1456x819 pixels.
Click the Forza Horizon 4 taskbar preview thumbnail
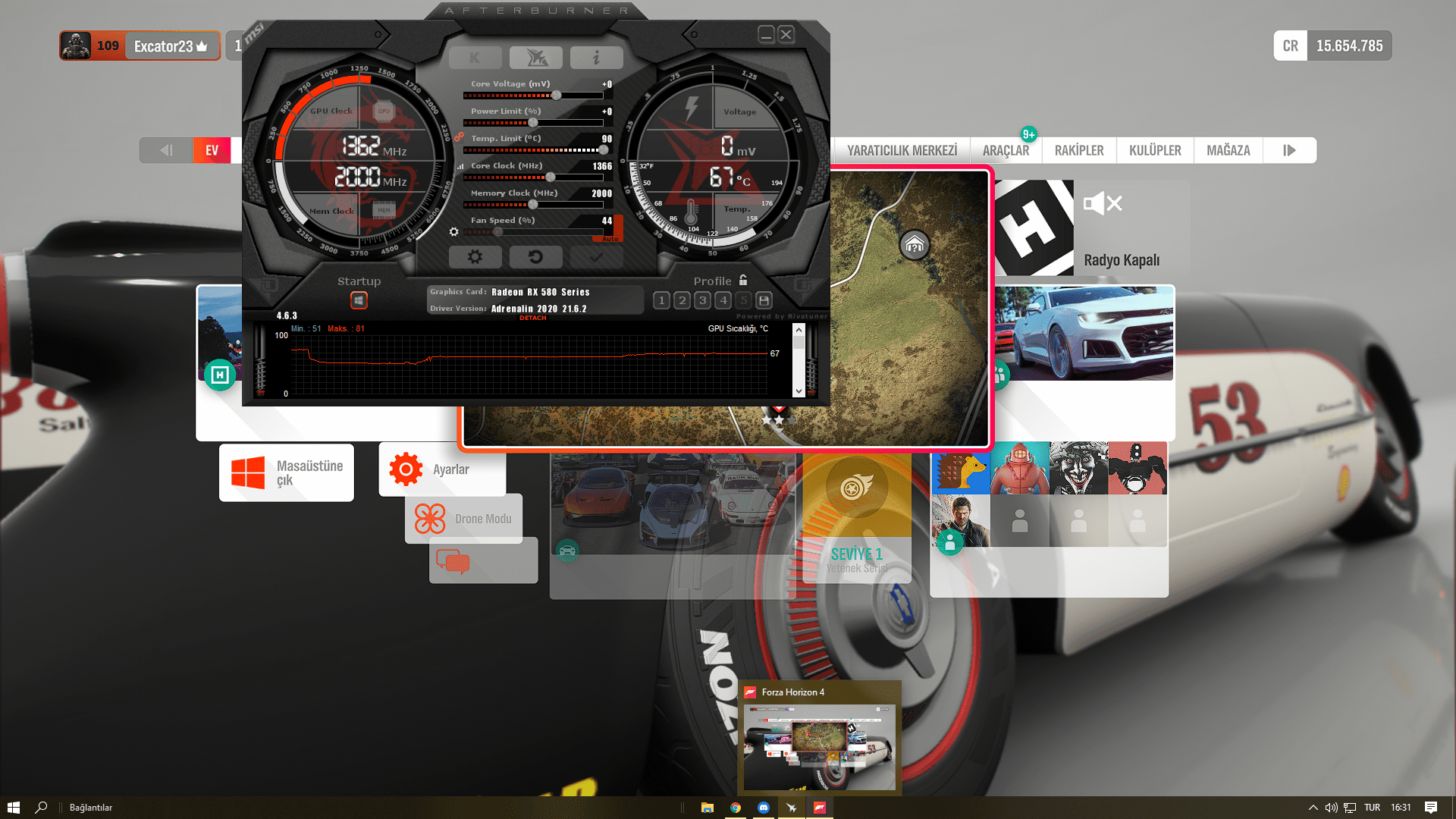(x=819, y=747)
